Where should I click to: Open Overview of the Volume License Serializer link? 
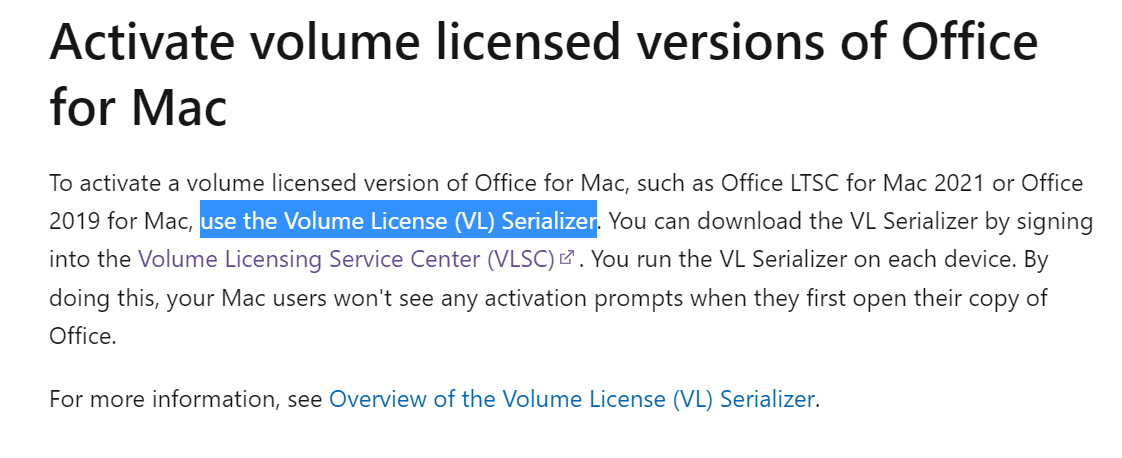[x=571, y=399]
